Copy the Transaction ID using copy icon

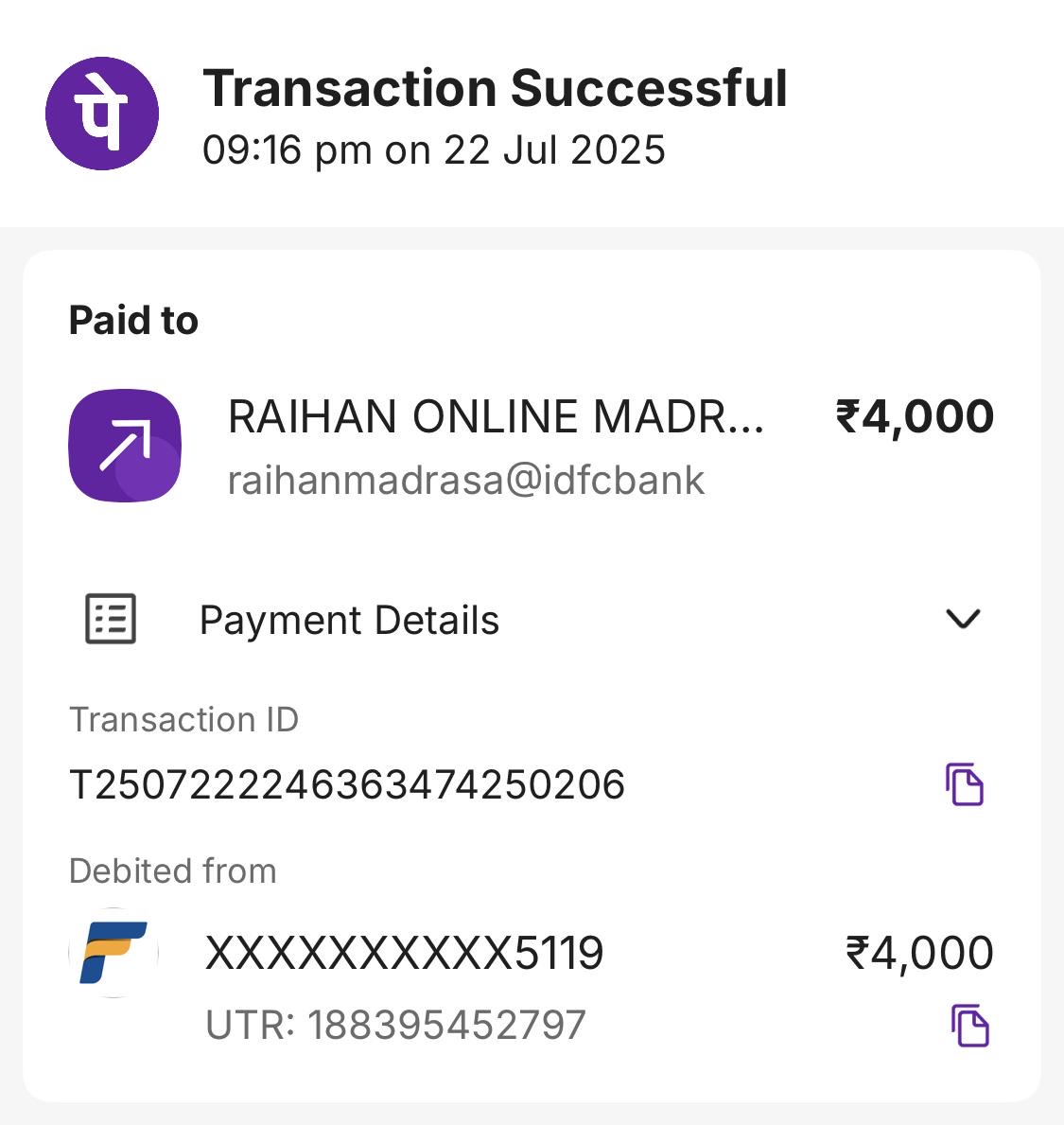tap(965, 784)
